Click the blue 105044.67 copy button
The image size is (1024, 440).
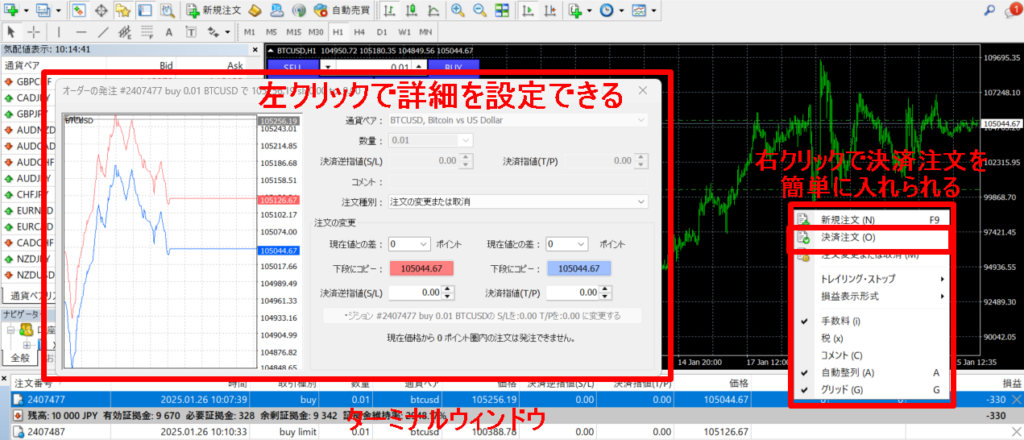(x=579, y=268)
